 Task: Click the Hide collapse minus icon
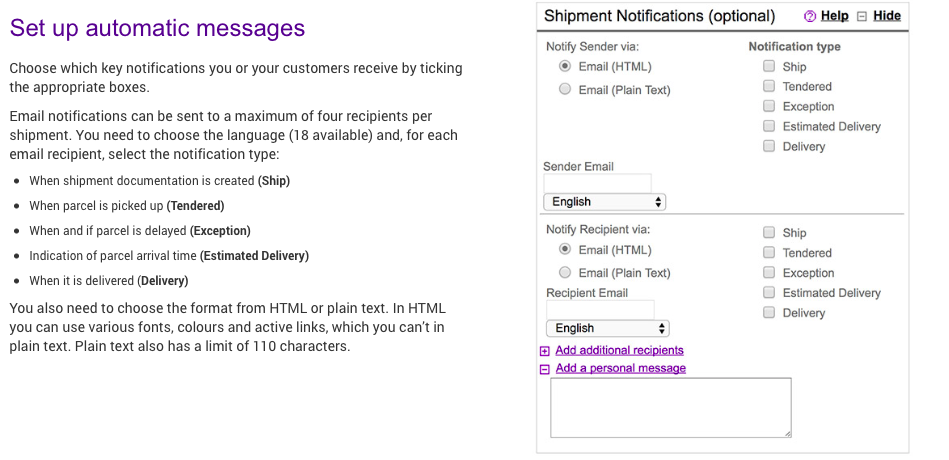(862, 16)
